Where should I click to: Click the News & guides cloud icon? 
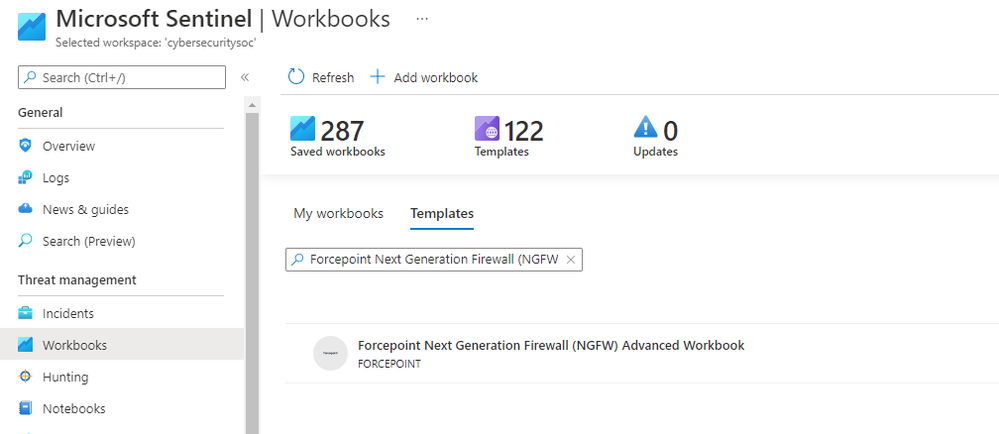pyautogui.click(x=25, y=209)
